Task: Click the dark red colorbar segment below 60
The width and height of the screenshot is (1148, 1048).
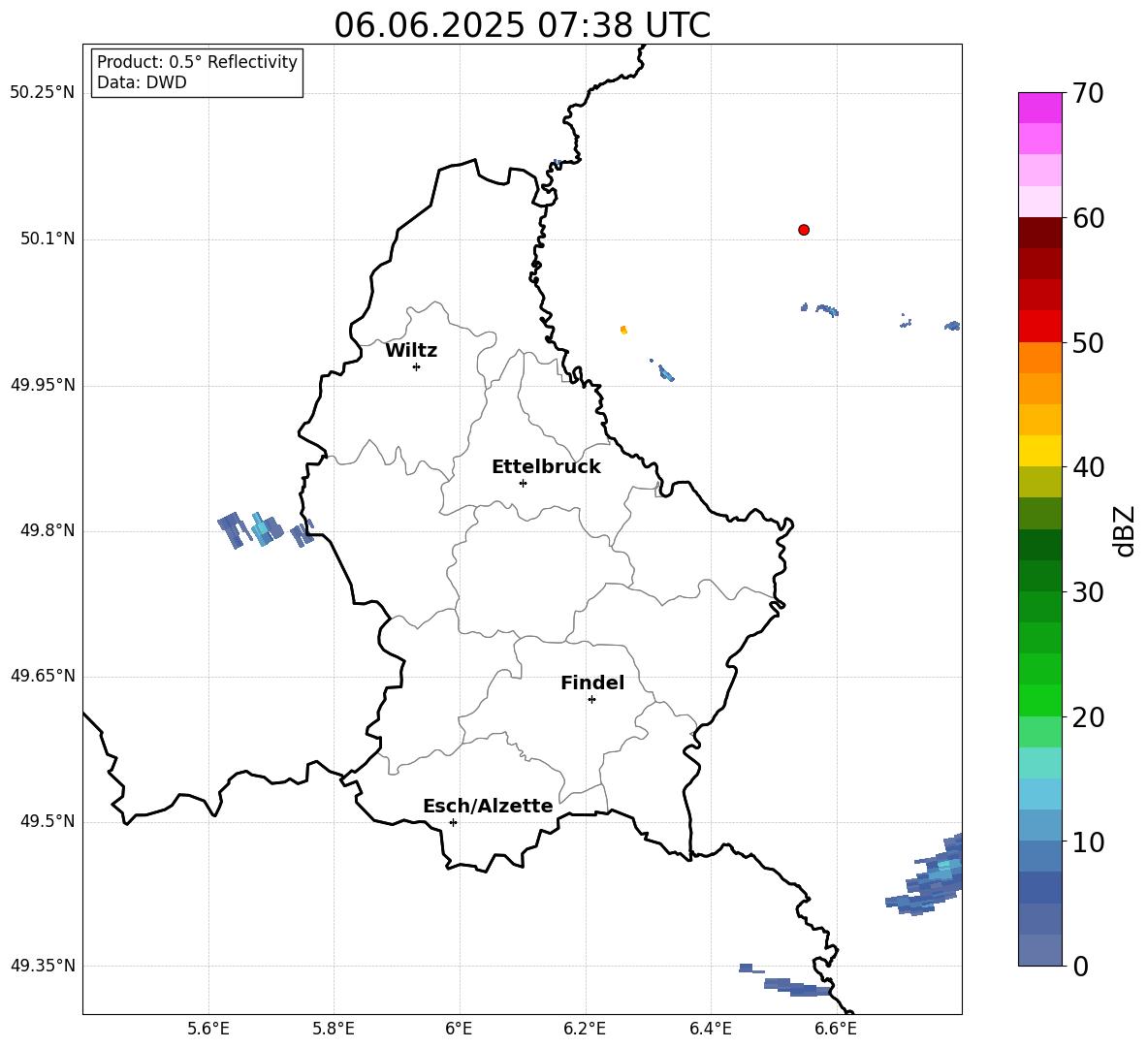Action: tap(1039, 233)
